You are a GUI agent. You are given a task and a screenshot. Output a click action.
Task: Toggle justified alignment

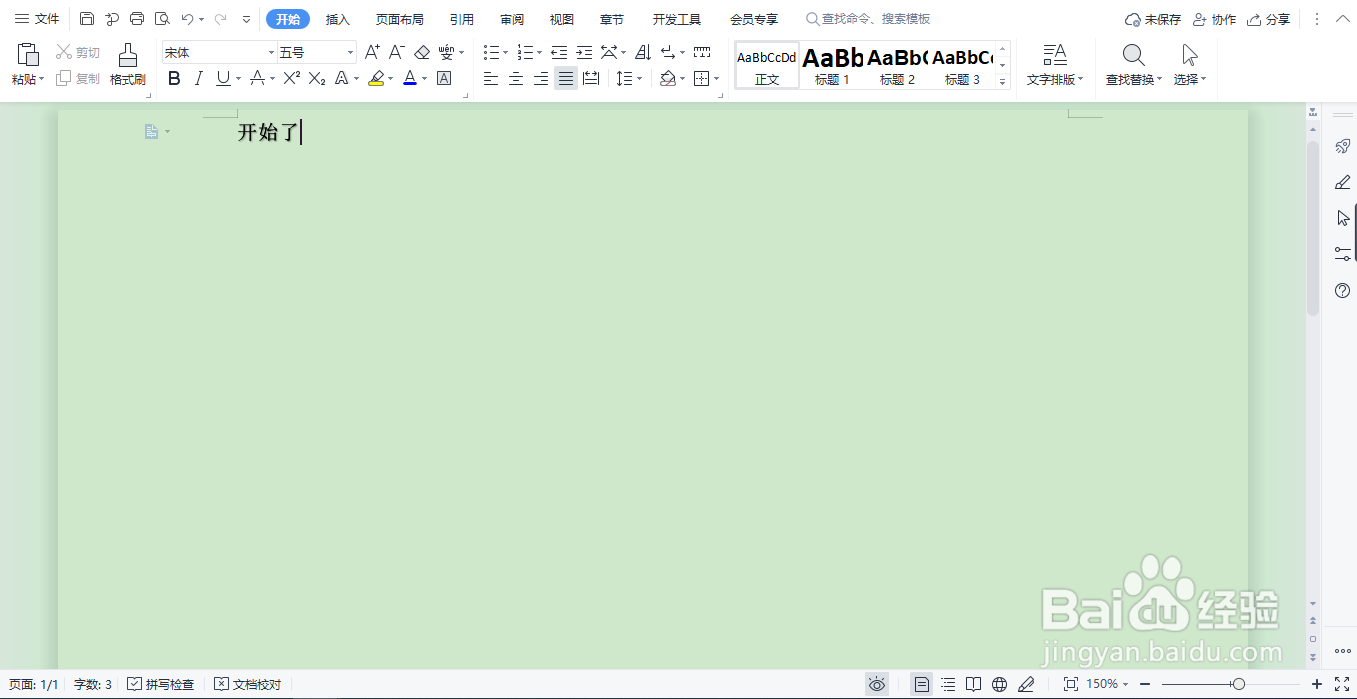click(x=566, y=78)
